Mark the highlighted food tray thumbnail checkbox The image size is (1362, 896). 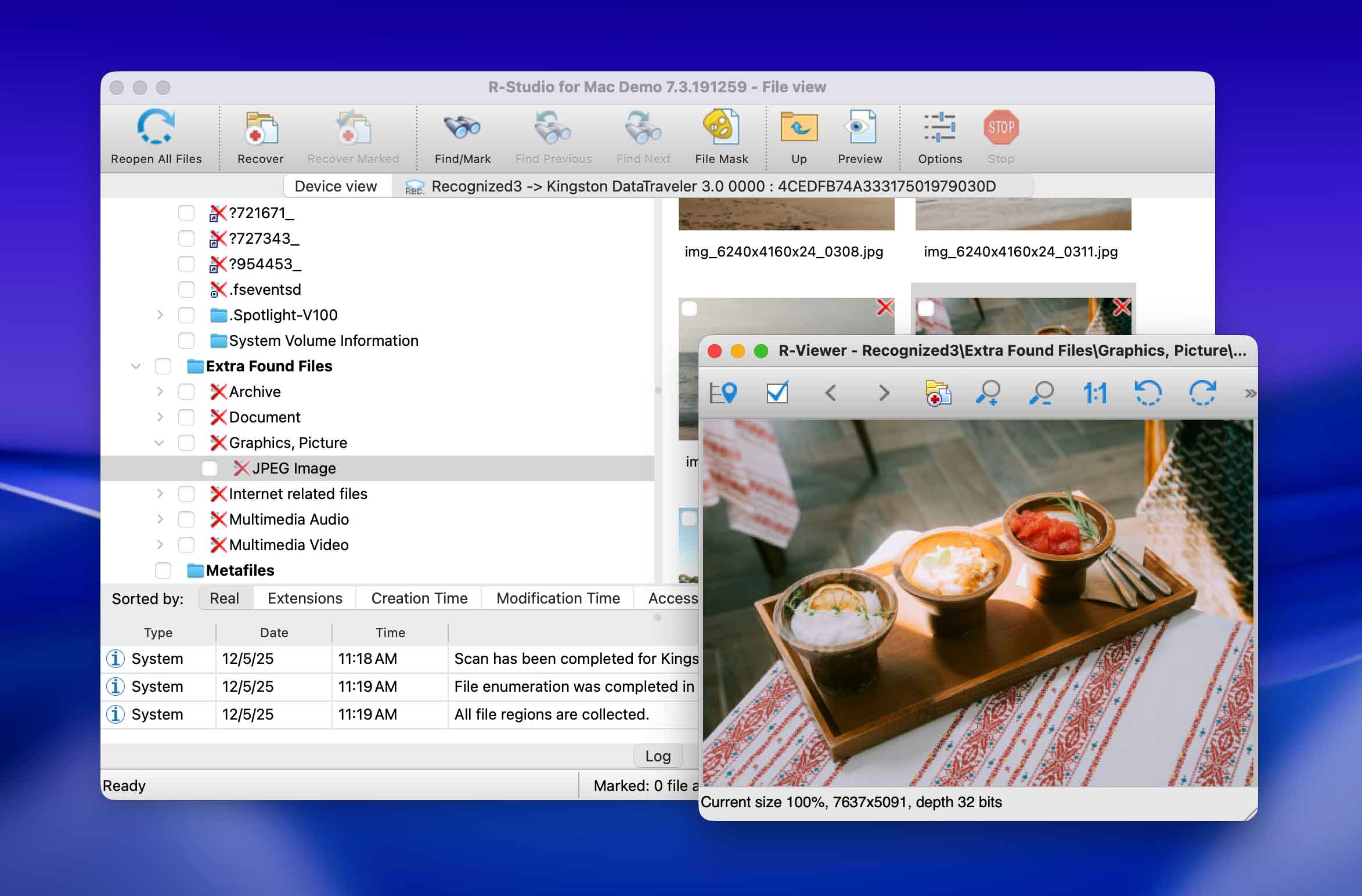point(925,308)
